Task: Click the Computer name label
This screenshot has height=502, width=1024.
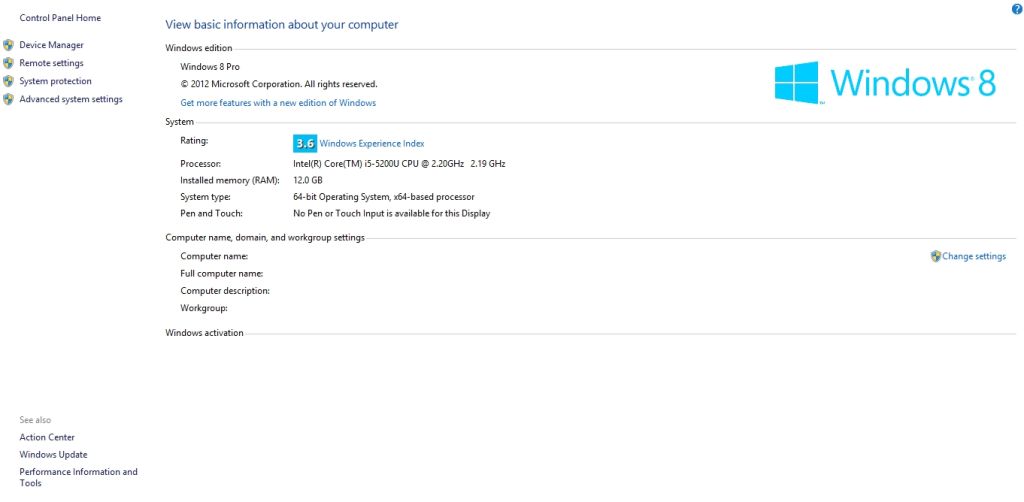Action: point(214,257)
